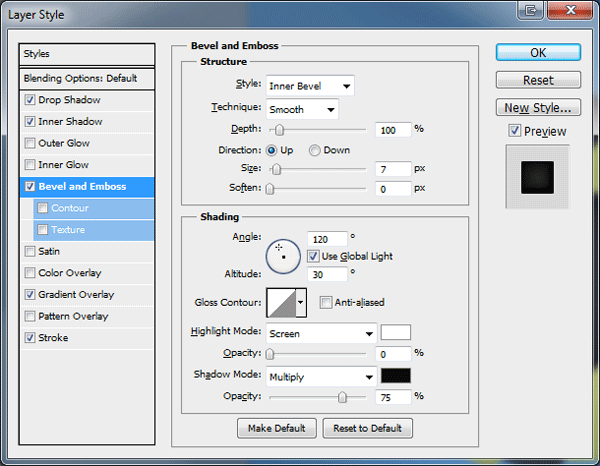Click the Highlight Opacity value field
Viewport: 600px width, 466px height.
[x=393, y=354]
